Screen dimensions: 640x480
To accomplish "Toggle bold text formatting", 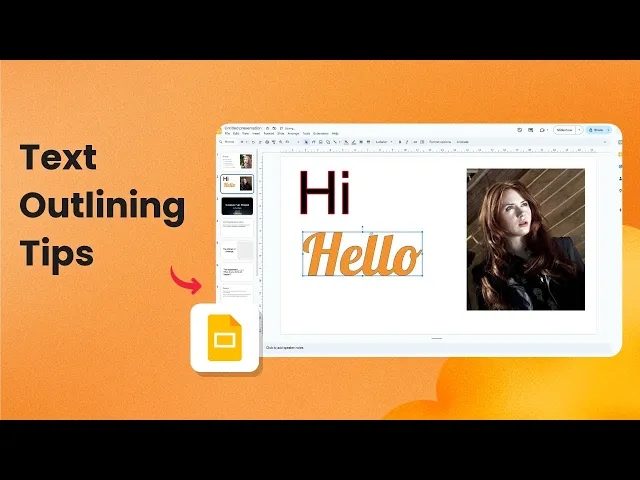I will pos(400,142).
